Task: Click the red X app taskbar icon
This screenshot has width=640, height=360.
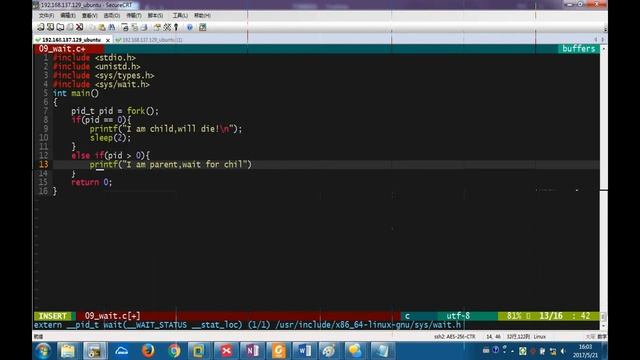Action: 226,351
